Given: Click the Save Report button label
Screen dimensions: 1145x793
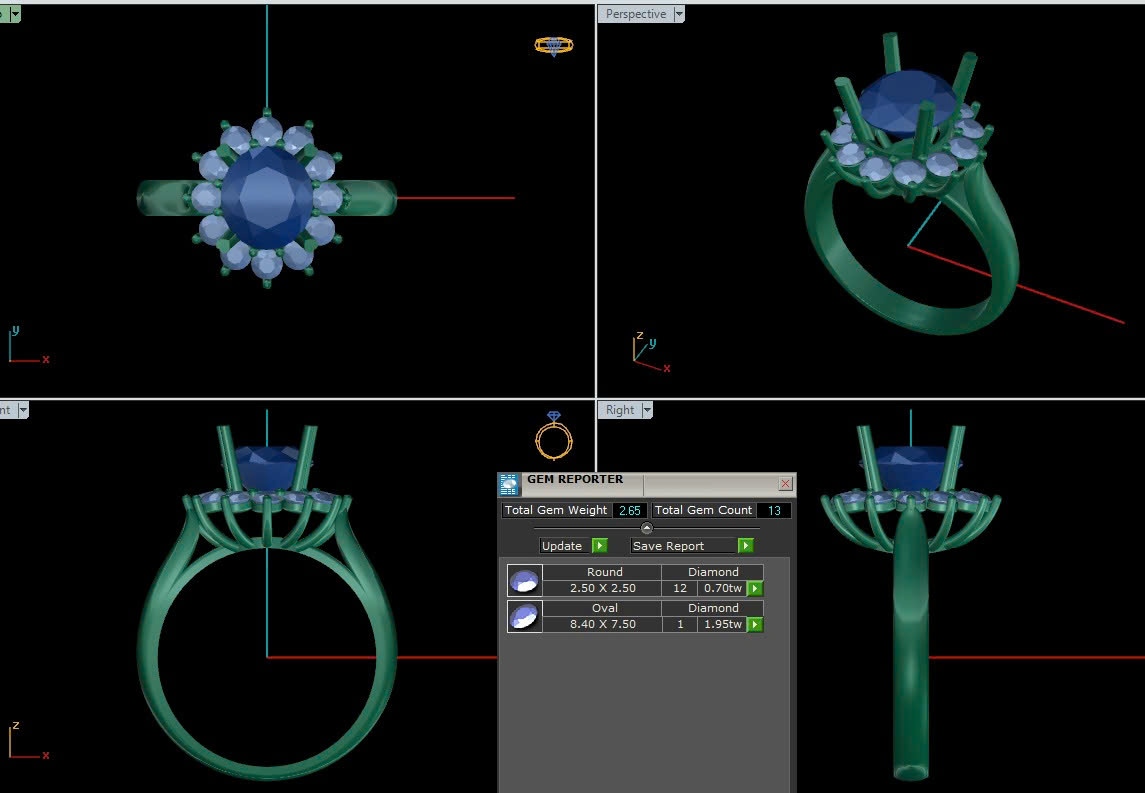Looking at the screenshot, I should 669,546.
